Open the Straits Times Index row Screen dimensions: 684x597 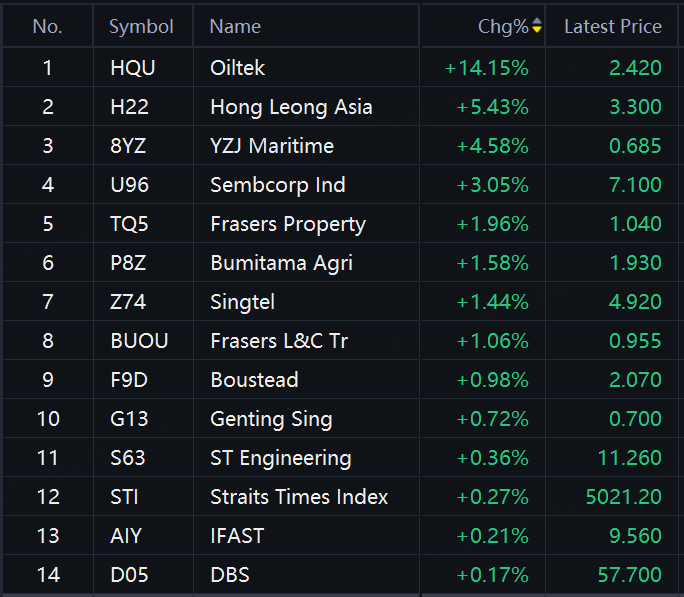pos(340,497)
